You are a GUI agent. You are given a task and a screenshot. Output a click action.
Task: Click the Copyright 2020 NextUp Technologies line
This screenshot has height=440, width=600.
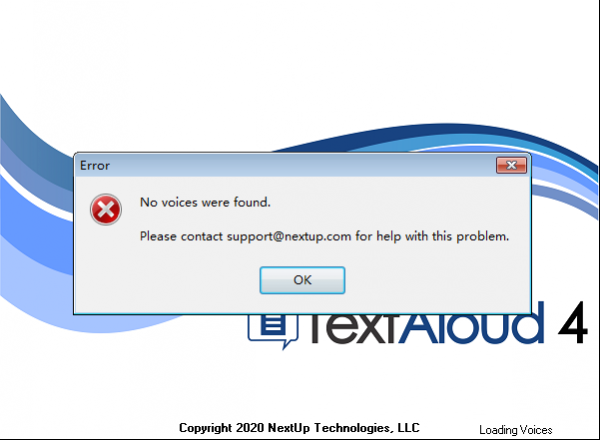[299, 427]
